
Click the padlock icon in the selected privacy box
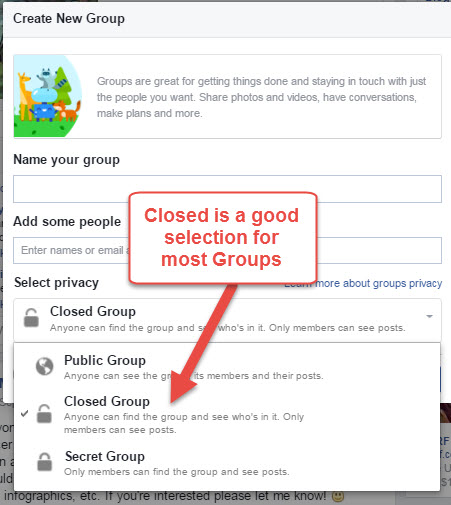(x=31, y=317)
